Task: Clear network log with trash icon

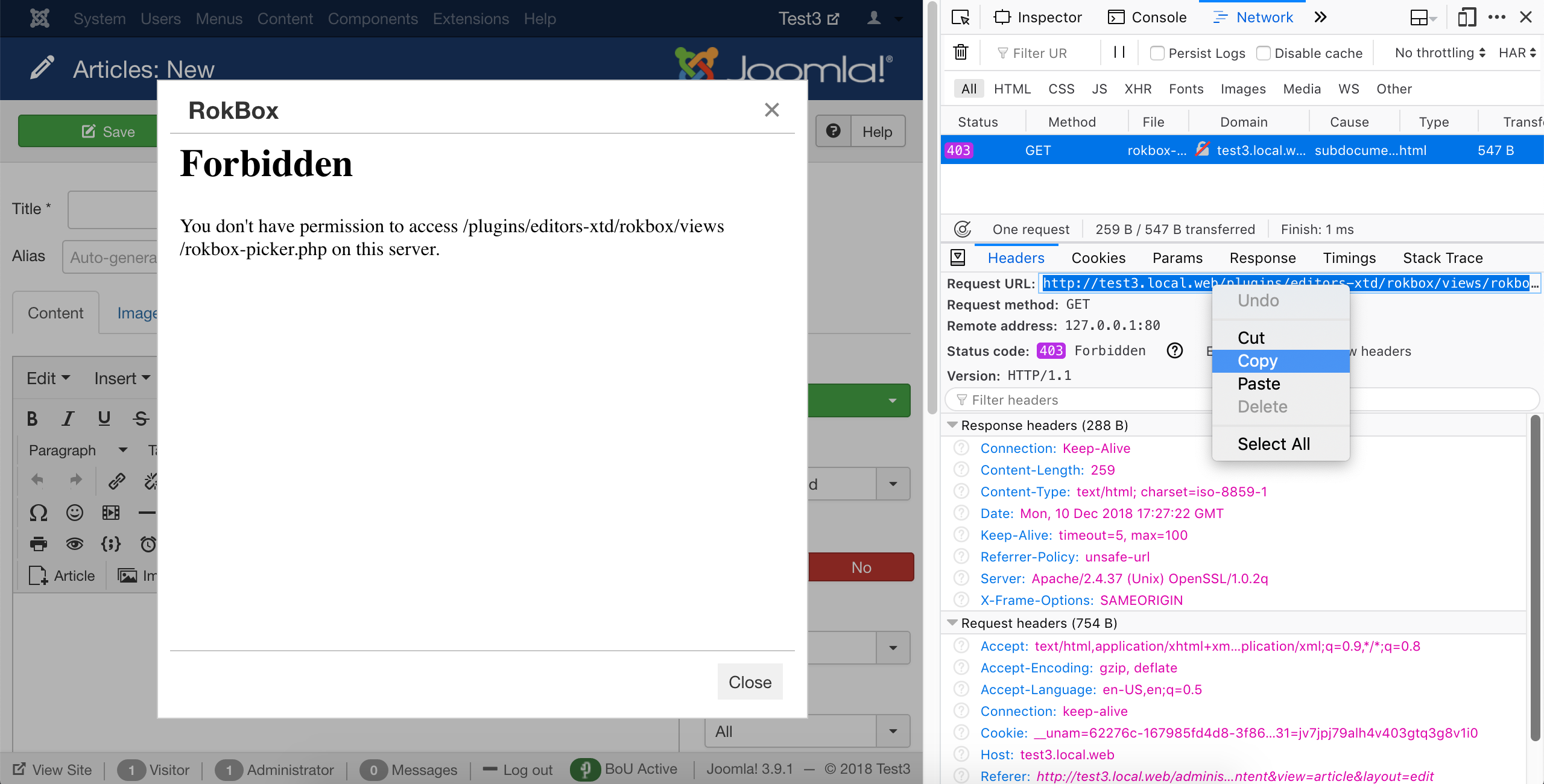Action: click(961, 52)
